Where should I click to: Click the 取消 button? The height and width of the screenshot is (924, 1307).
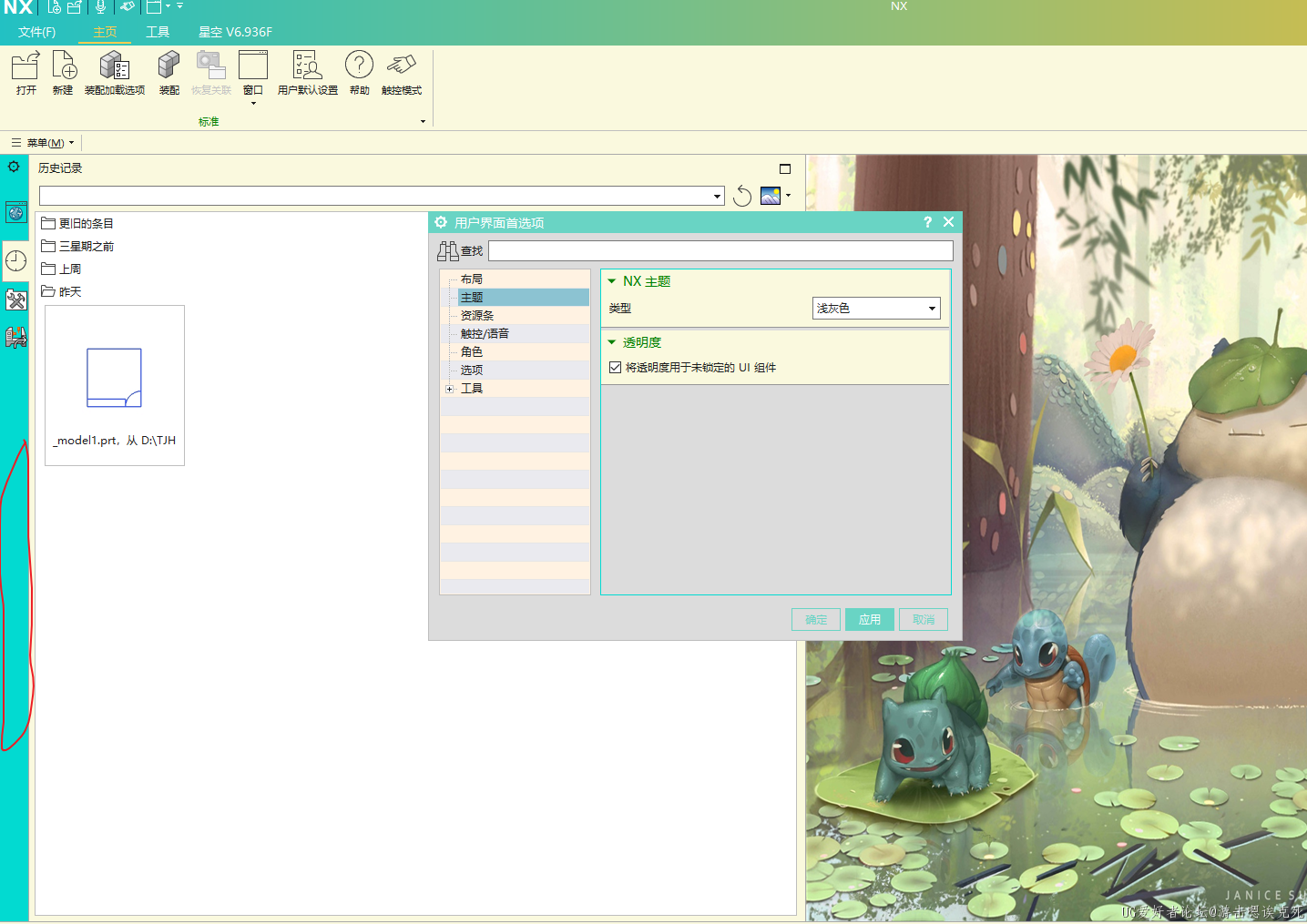point(924,620)
